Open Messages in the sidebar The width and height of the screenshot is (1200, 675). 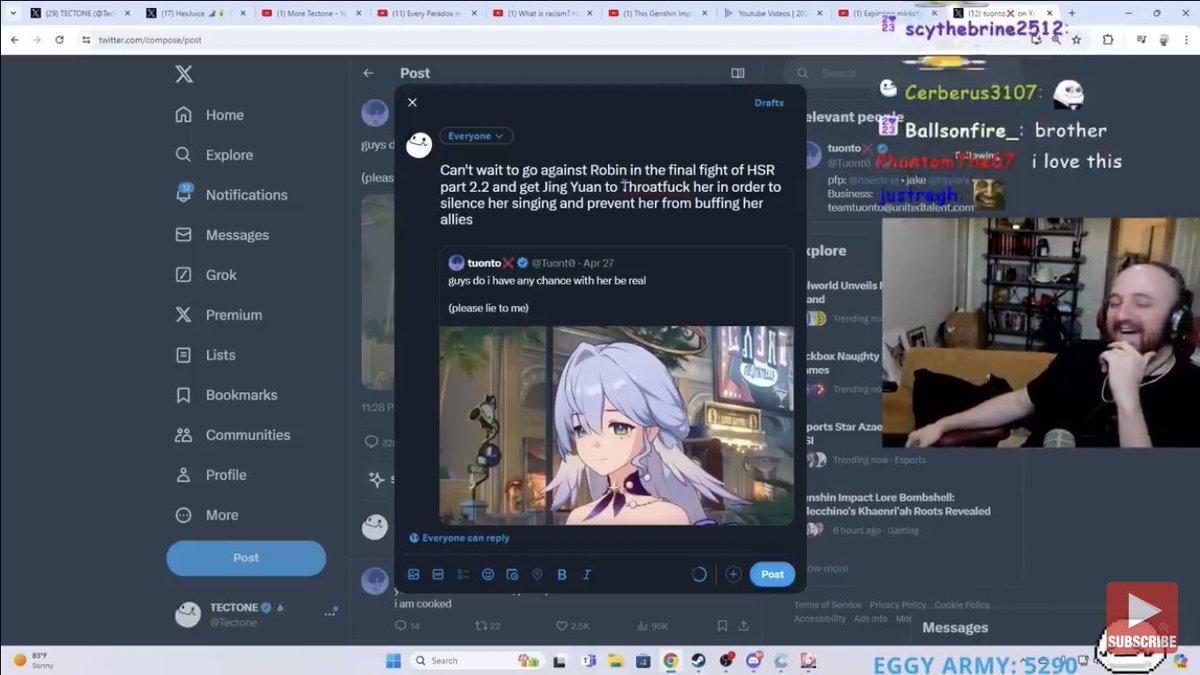[x=222, y=235]
